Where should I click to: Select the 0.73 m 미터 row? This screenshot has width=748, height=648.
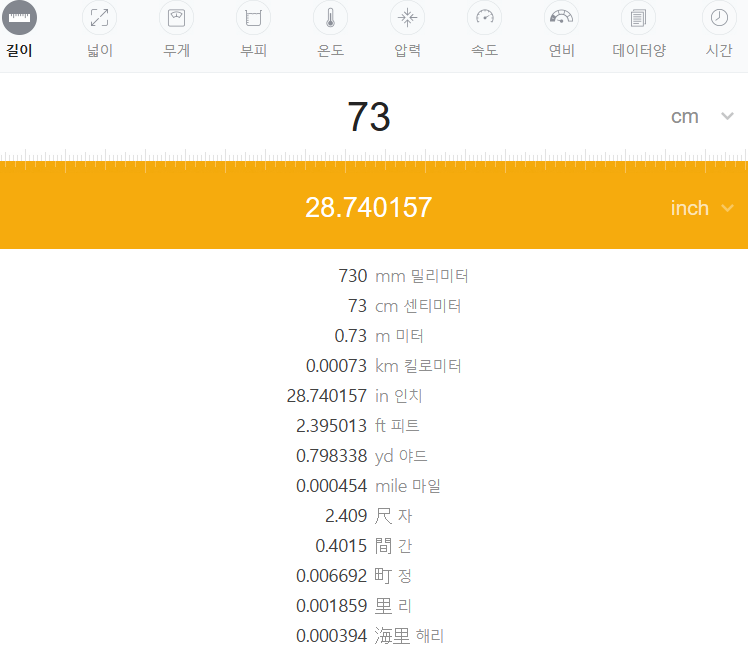tap(379, 336)
